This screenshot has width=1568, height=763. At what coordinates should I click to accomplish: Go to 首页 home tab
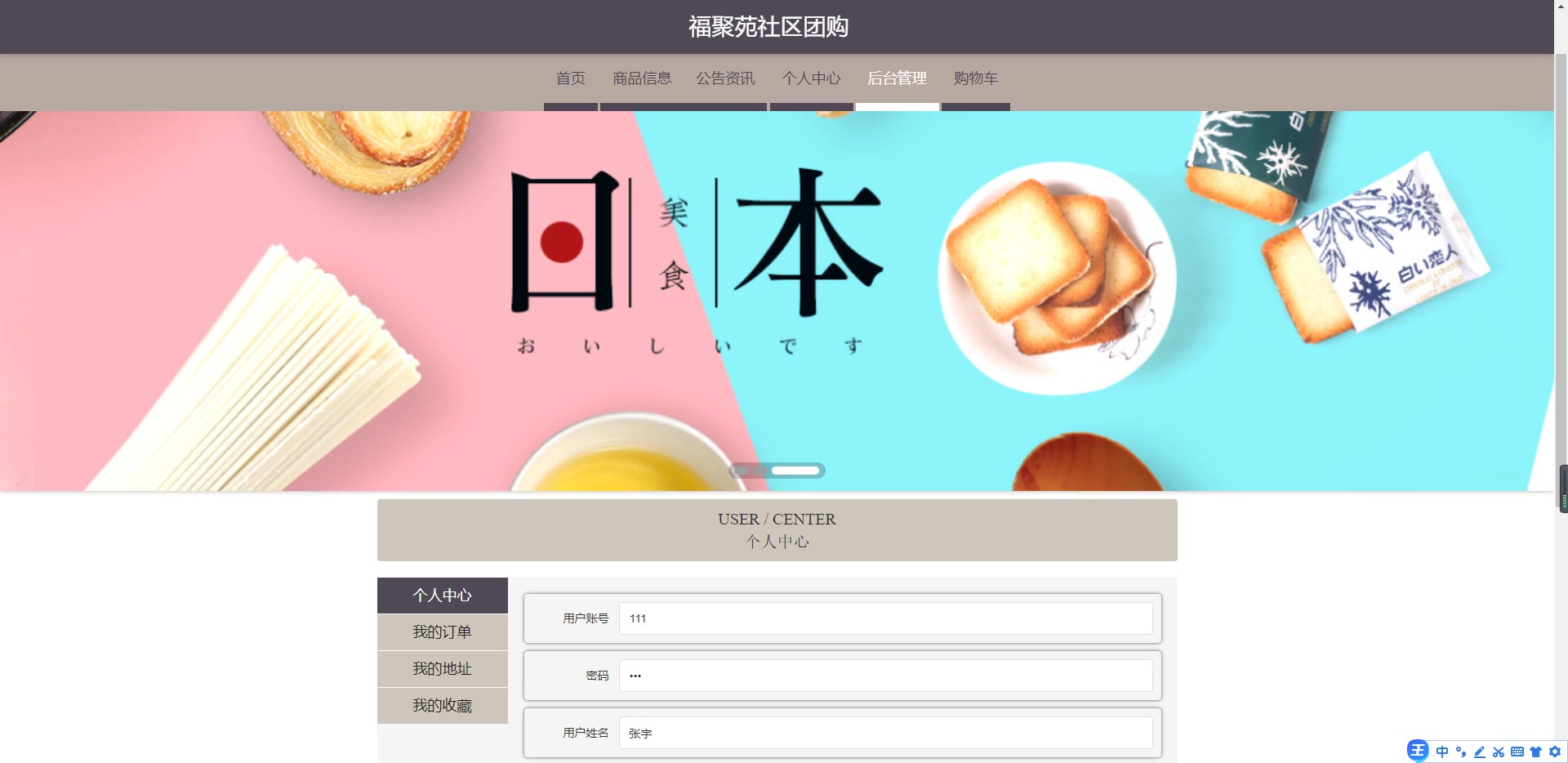coord(571,78)
